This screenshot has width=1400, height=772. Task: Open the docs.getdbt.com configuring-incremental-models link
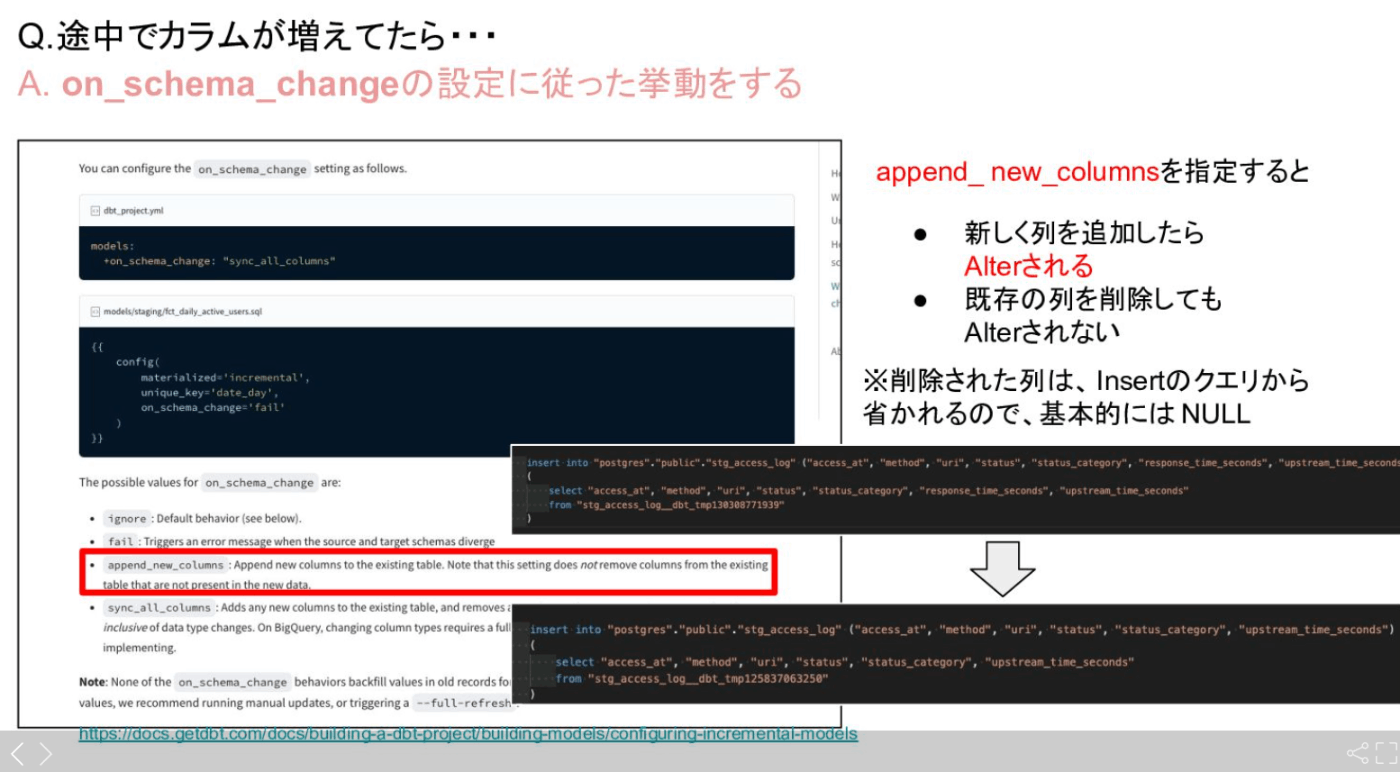468,734
